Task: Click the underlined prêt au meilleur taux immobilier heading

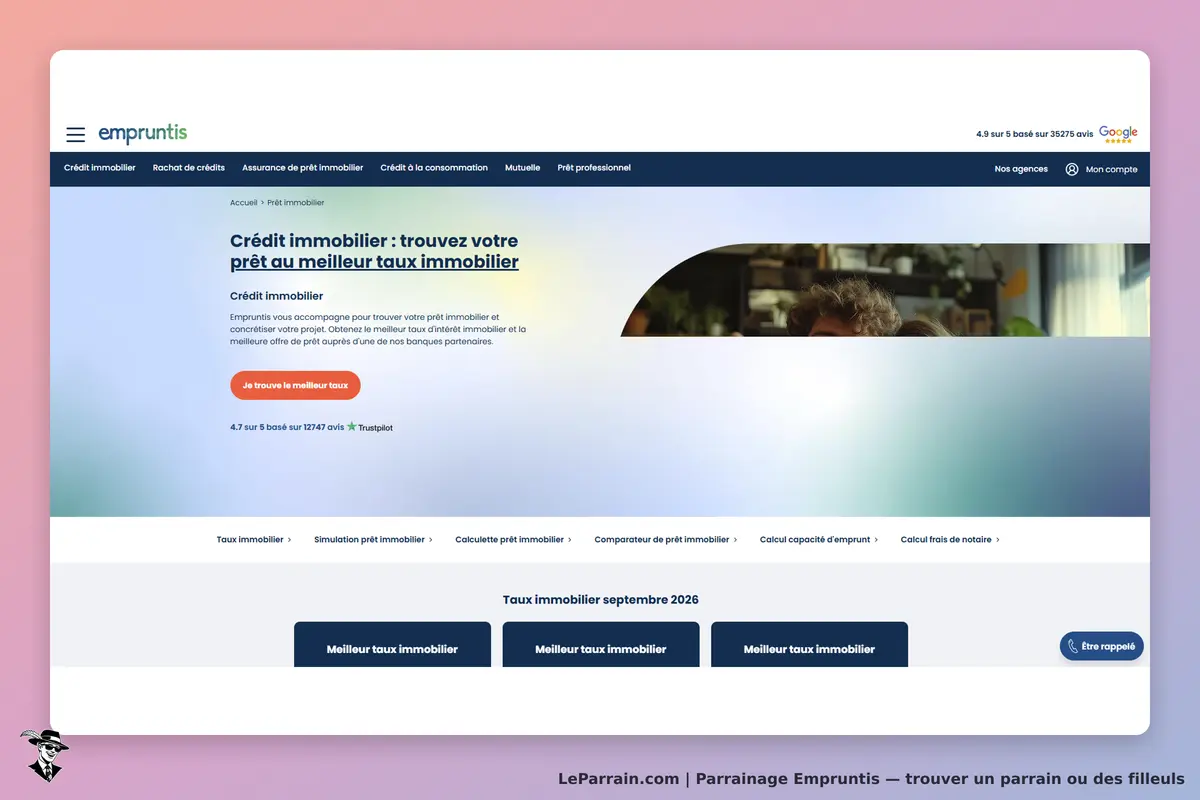Action: click(x=374, y=263)
